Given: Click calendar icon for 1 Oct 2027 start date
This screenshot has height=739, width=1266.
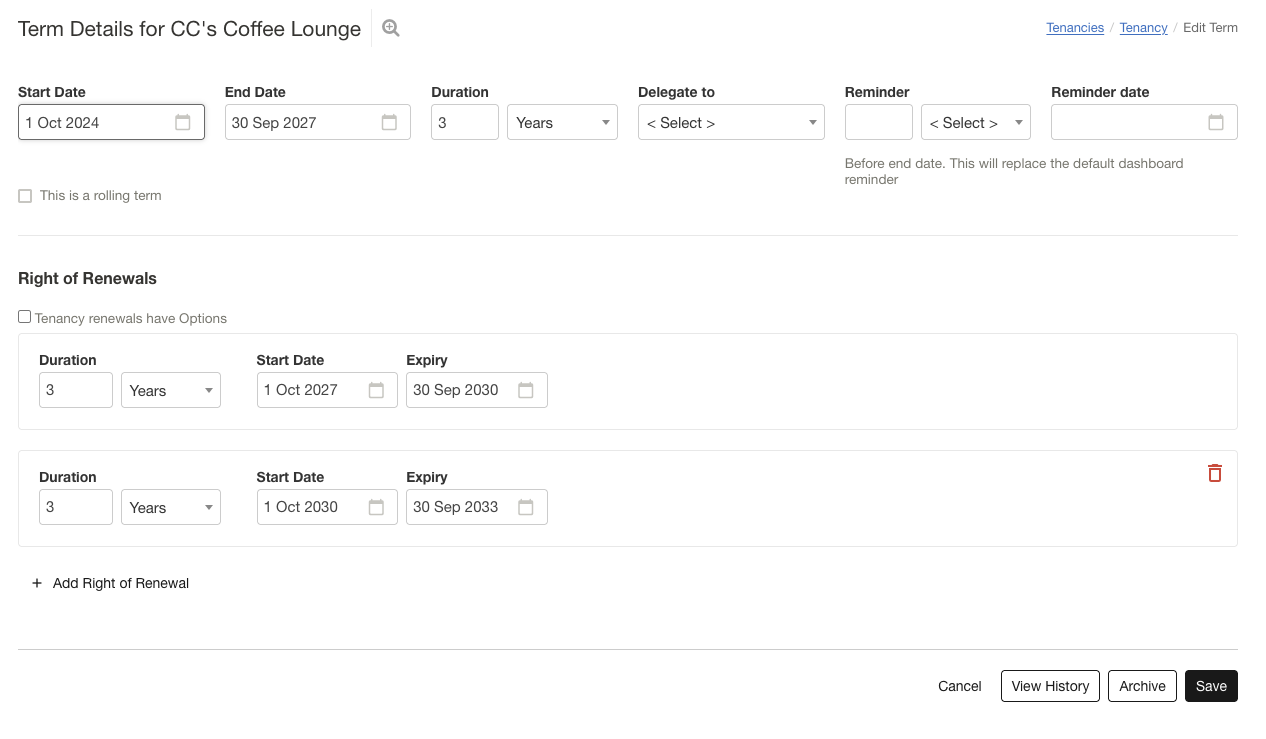Looking at the screenshot, I should pyautogui.click(x=376, y=390).
